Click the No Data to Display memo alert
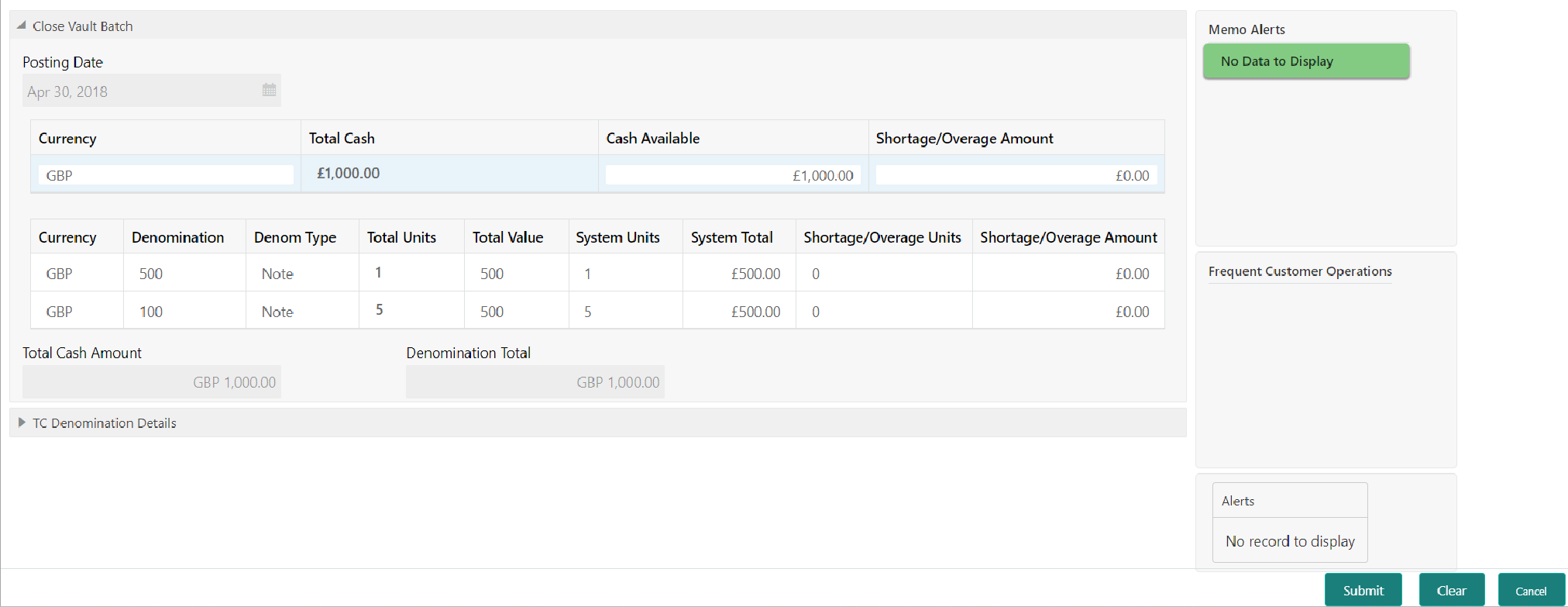The image size is (1568, 607). [x=1306, y=61]
